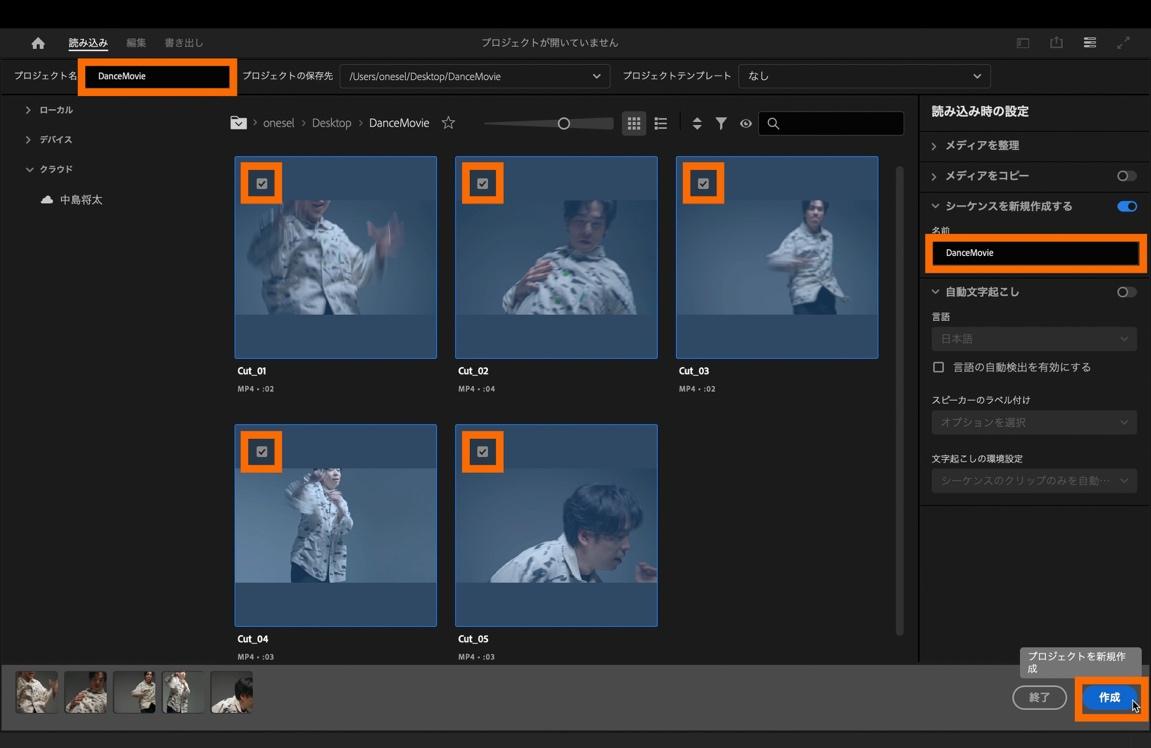The image size is (1151, 748).
Task: Select the Cut_05 video thumbnail
Action: (x=556, y=525)
